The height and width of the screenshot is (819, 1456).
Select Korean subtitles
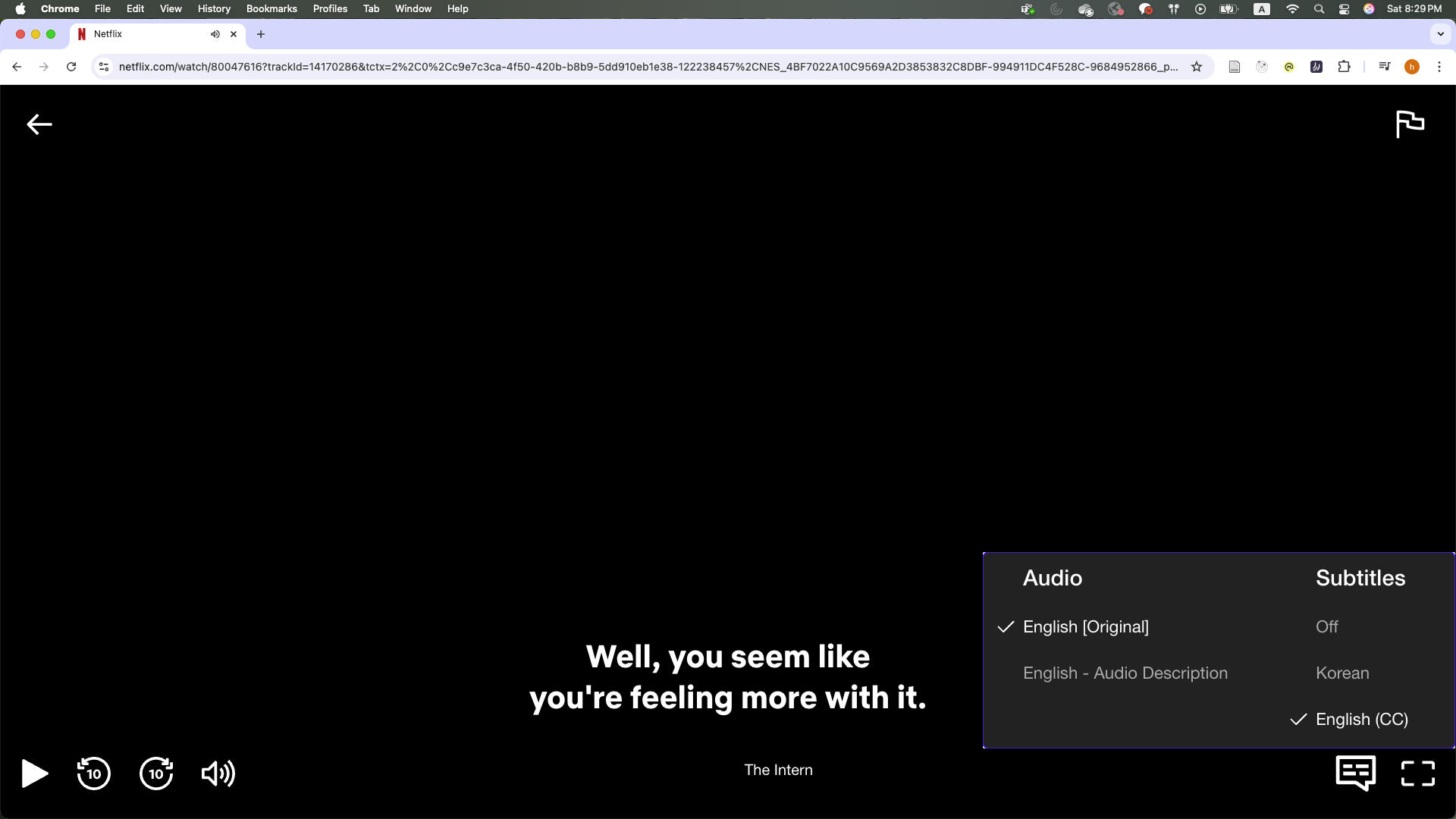coord(1342,673)
